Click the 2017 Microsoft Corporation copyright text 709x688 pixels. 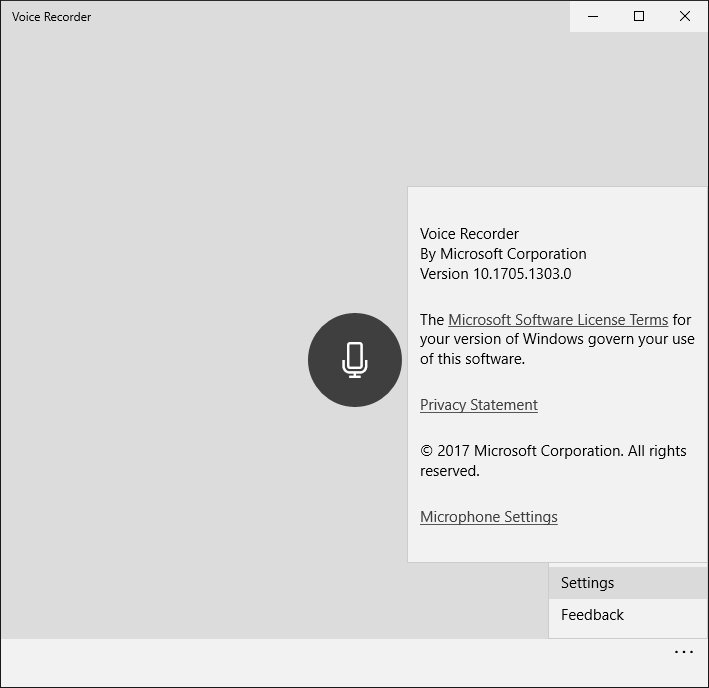(553, 451)
